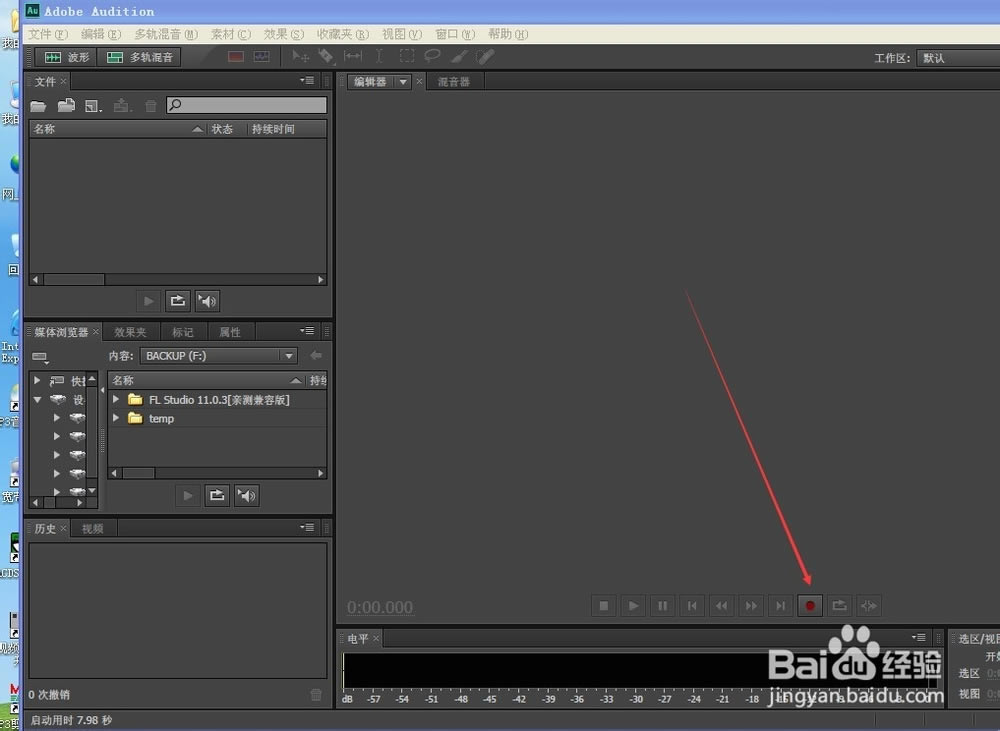Open the BACKUP (F:) content drive dropdown

(x=288, y=355)
